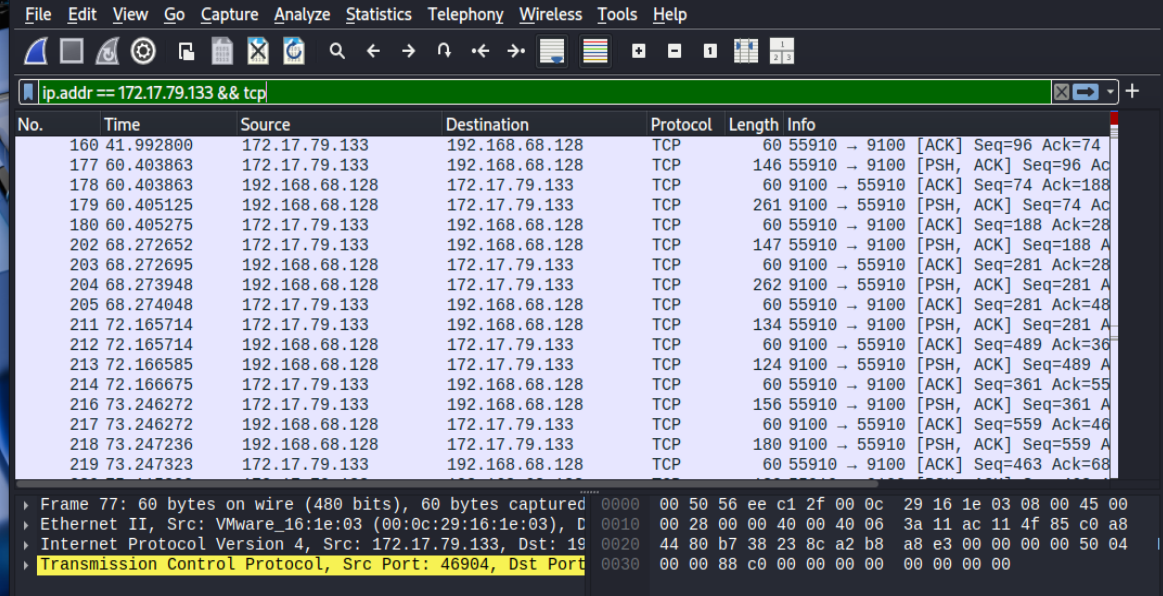The image size is (1163, 596).
Task: Add a display filter button
Action: point(1132,91)
